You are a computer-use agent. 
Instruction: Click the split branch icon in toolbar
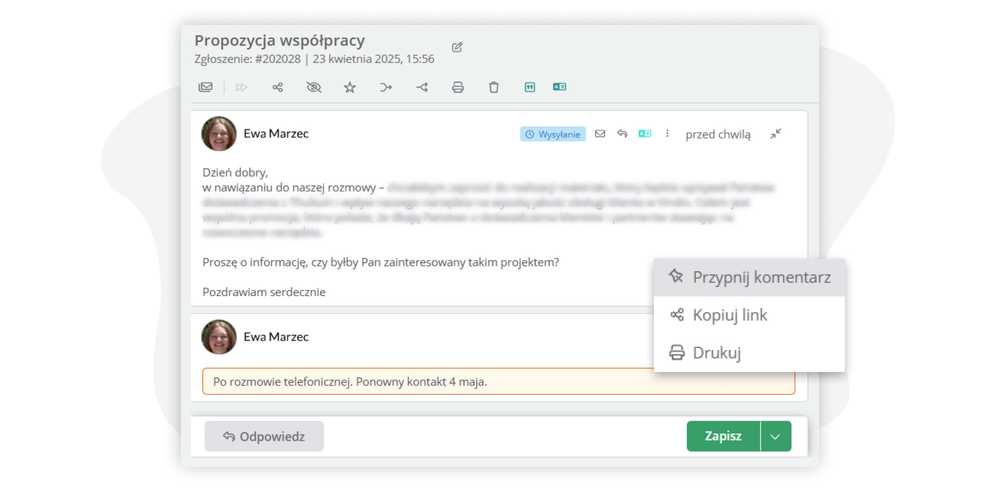pos(422,87)
